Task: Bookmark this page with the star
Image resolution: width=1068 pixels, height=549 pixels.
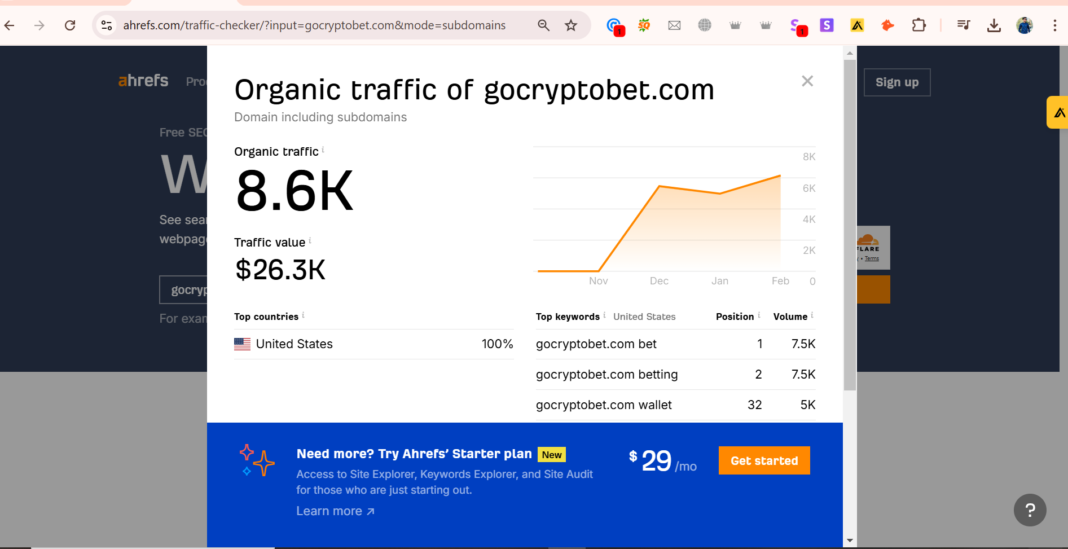Action: click(x=571, y=25)
